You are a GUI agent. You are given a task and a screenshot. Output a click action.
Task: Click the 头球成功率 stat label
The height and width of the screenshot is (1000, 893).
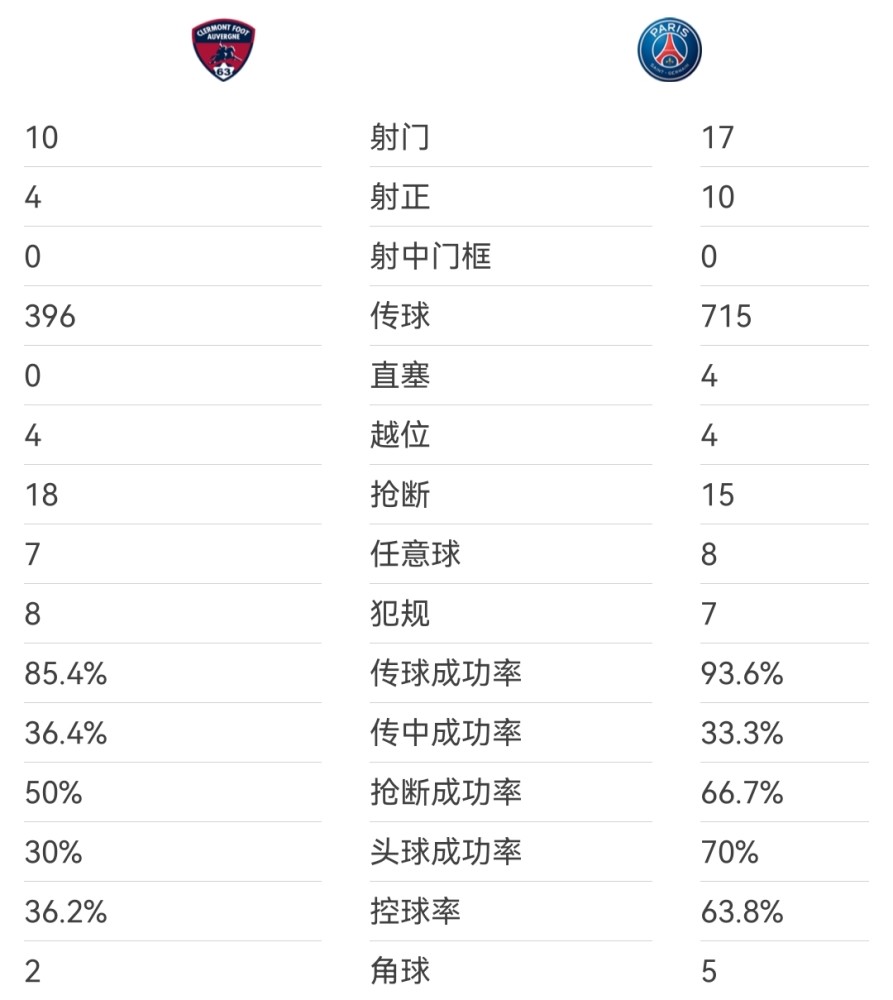446,851
